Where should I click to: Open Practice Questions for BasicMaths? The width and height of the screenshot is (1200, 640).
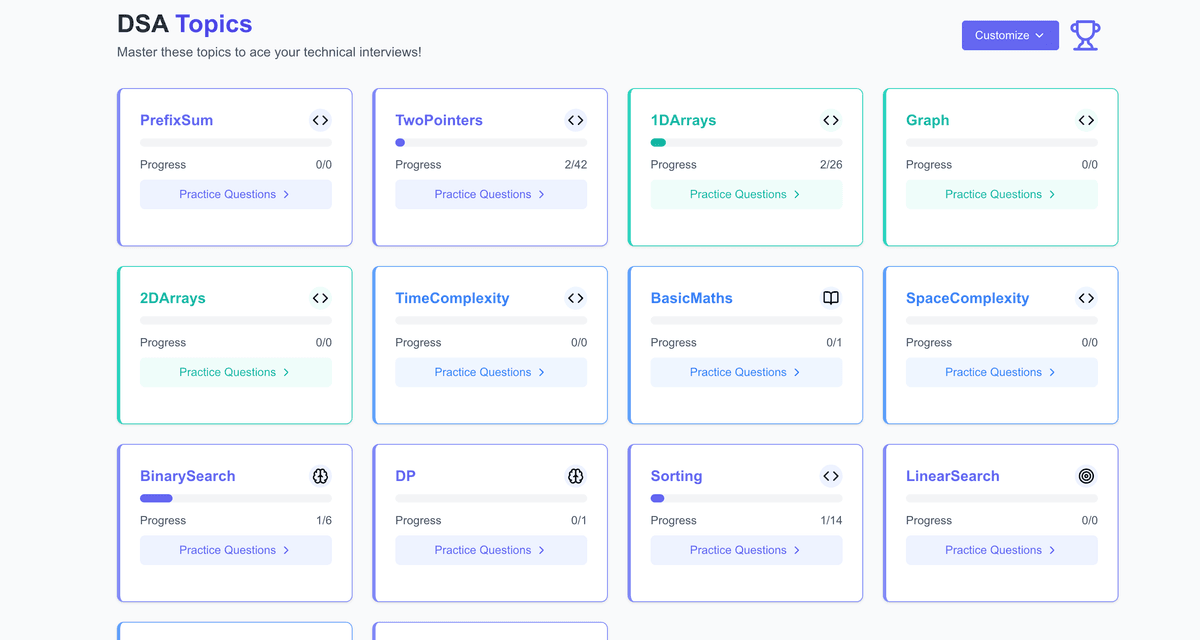(747, 372)
